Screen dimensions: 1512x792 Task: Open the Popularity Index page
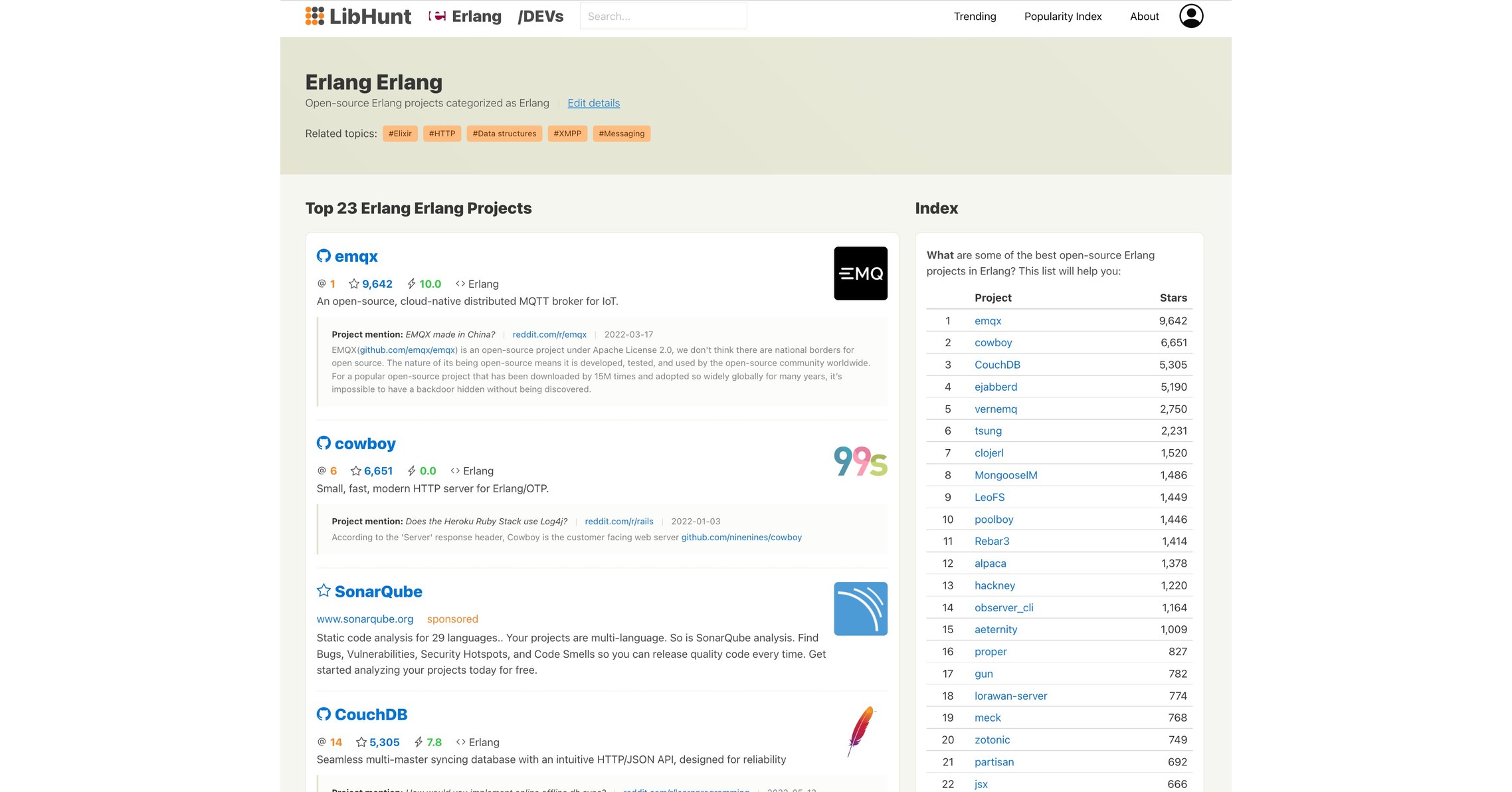(1062, 16)
